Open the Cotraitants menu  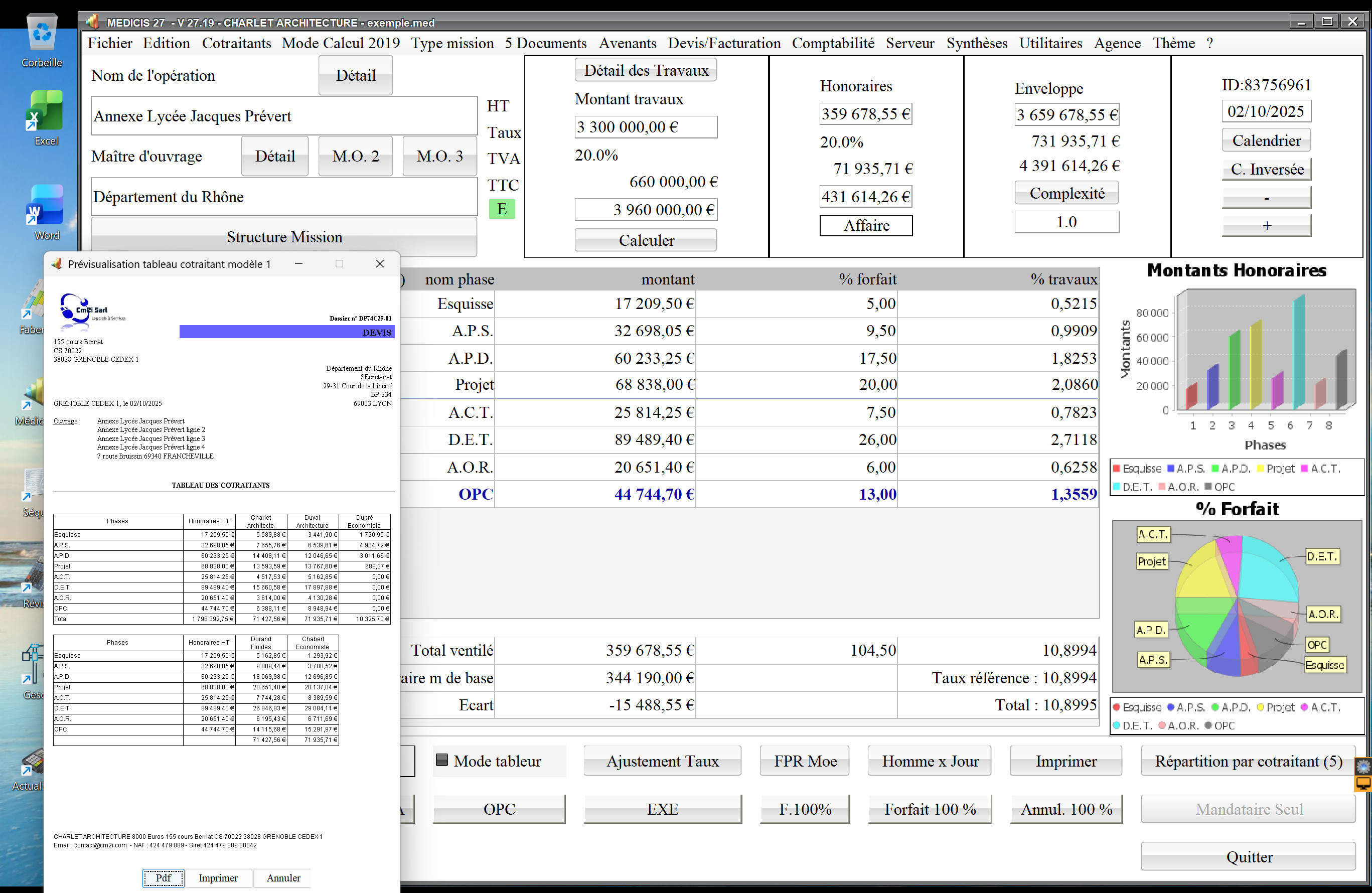pos(236,43)
